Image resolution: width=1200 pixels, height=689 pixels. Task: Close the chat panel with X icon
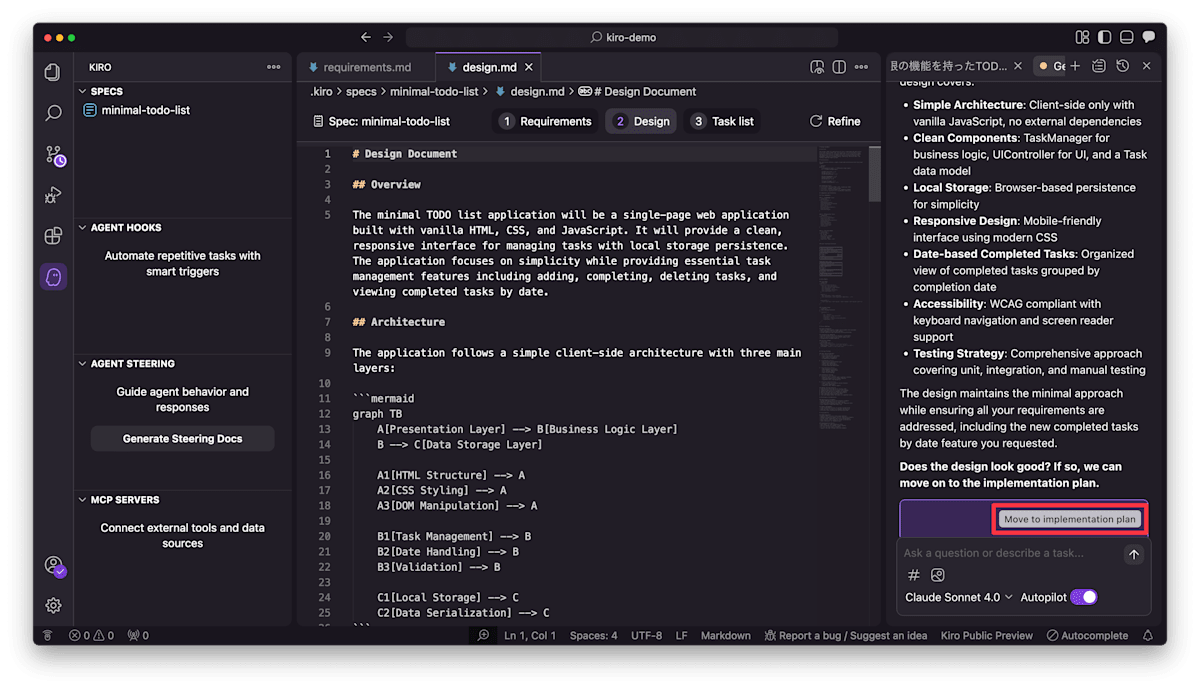coord(1146,66)
